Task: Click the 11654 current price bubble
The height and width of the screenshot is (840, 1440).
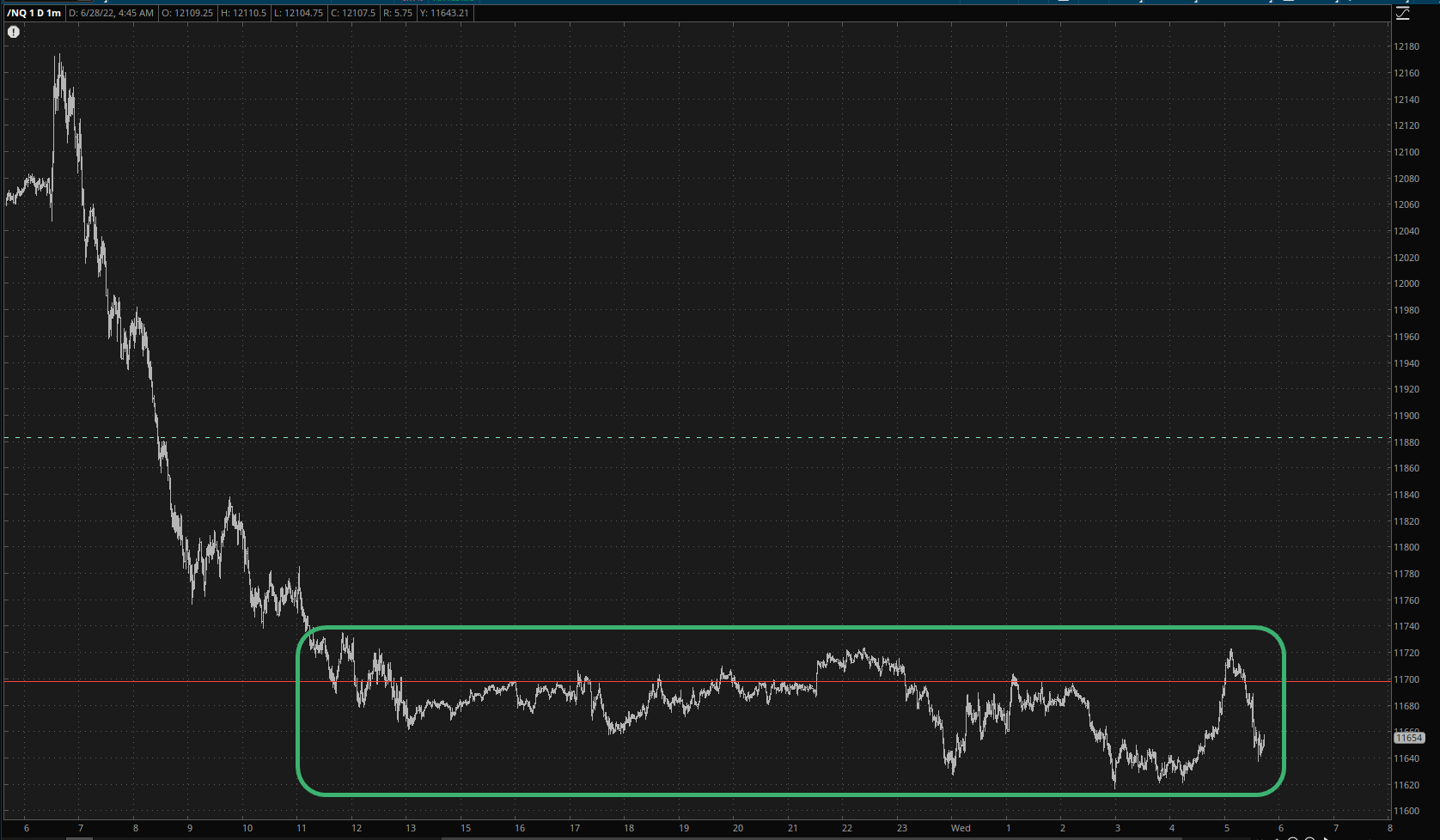Action: pyautogui.click(x=1409, y=738)
